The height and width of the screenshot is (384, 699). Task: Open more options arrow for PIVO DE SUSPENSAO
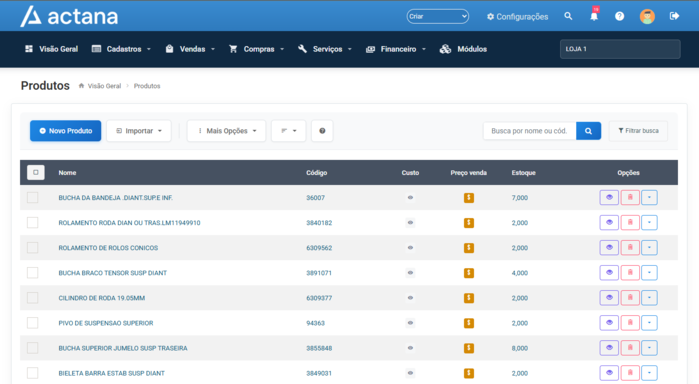tap(649, 323)
